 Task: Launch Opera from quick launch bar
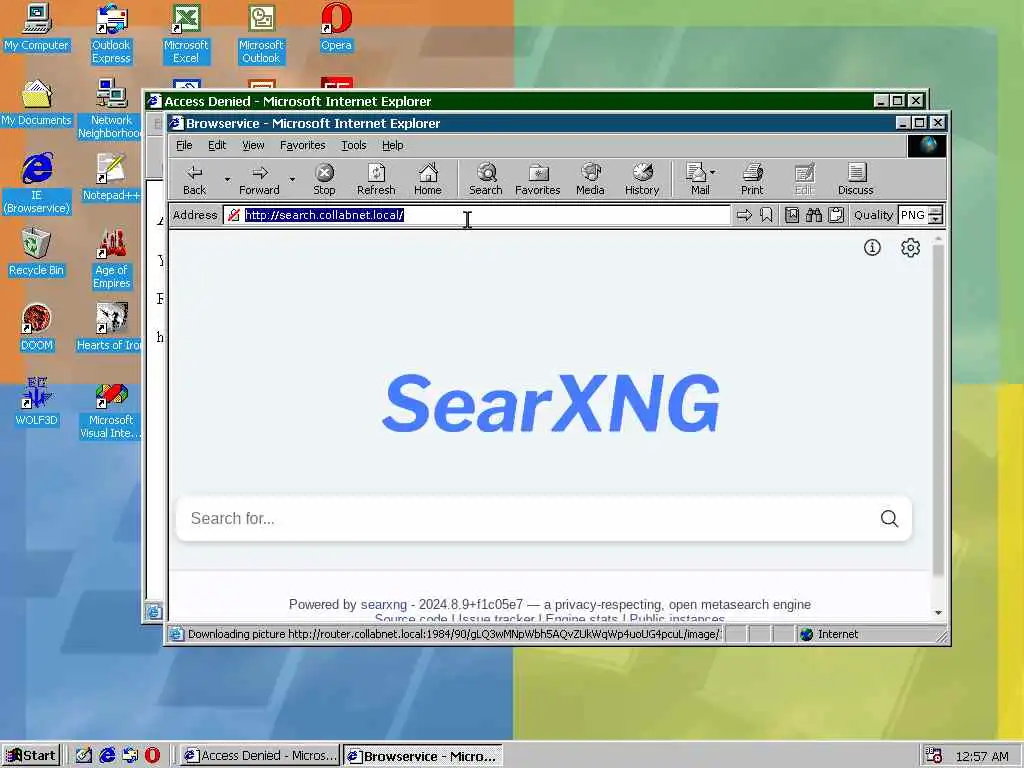coord(152,755)
